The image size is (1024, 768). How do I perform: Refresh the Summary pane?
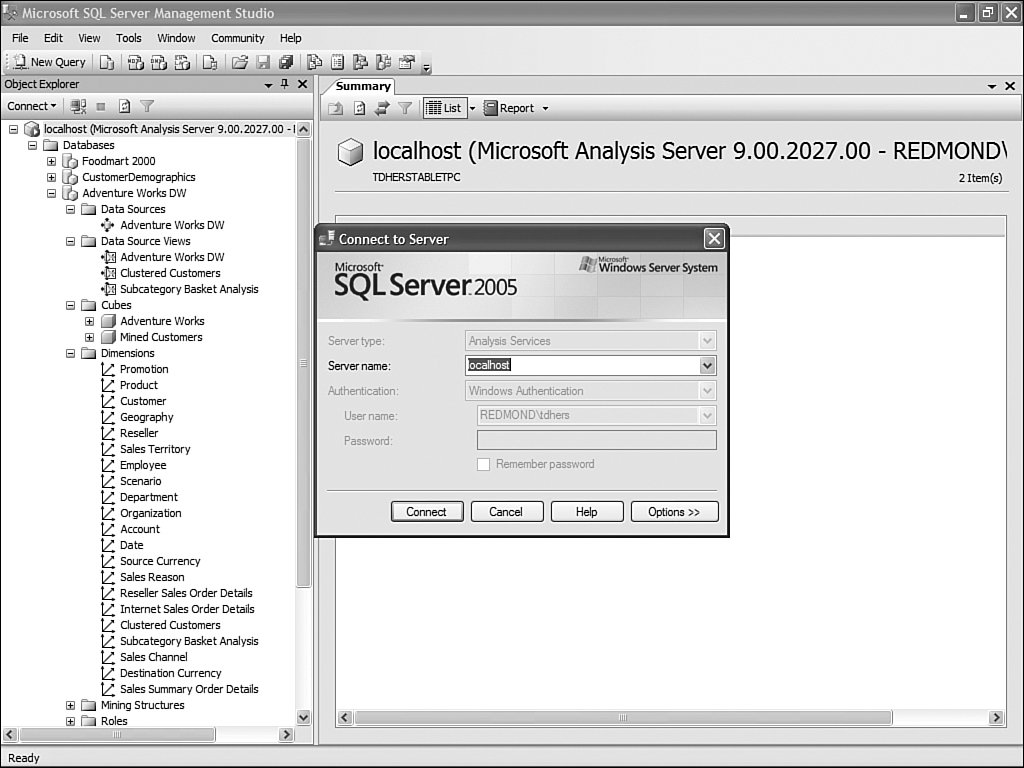[x=359, y=108]
